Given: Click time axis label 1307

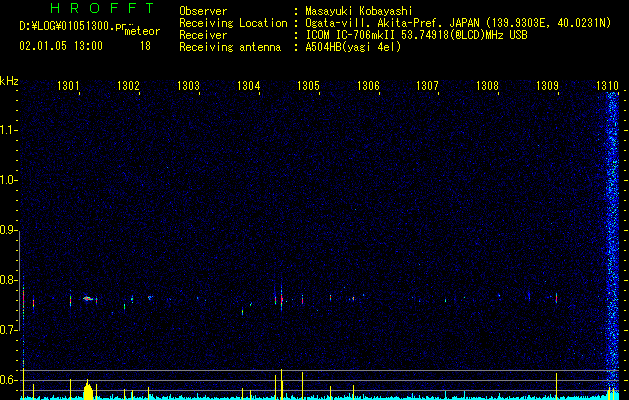Looking at the screenshot, I should 427,85.
